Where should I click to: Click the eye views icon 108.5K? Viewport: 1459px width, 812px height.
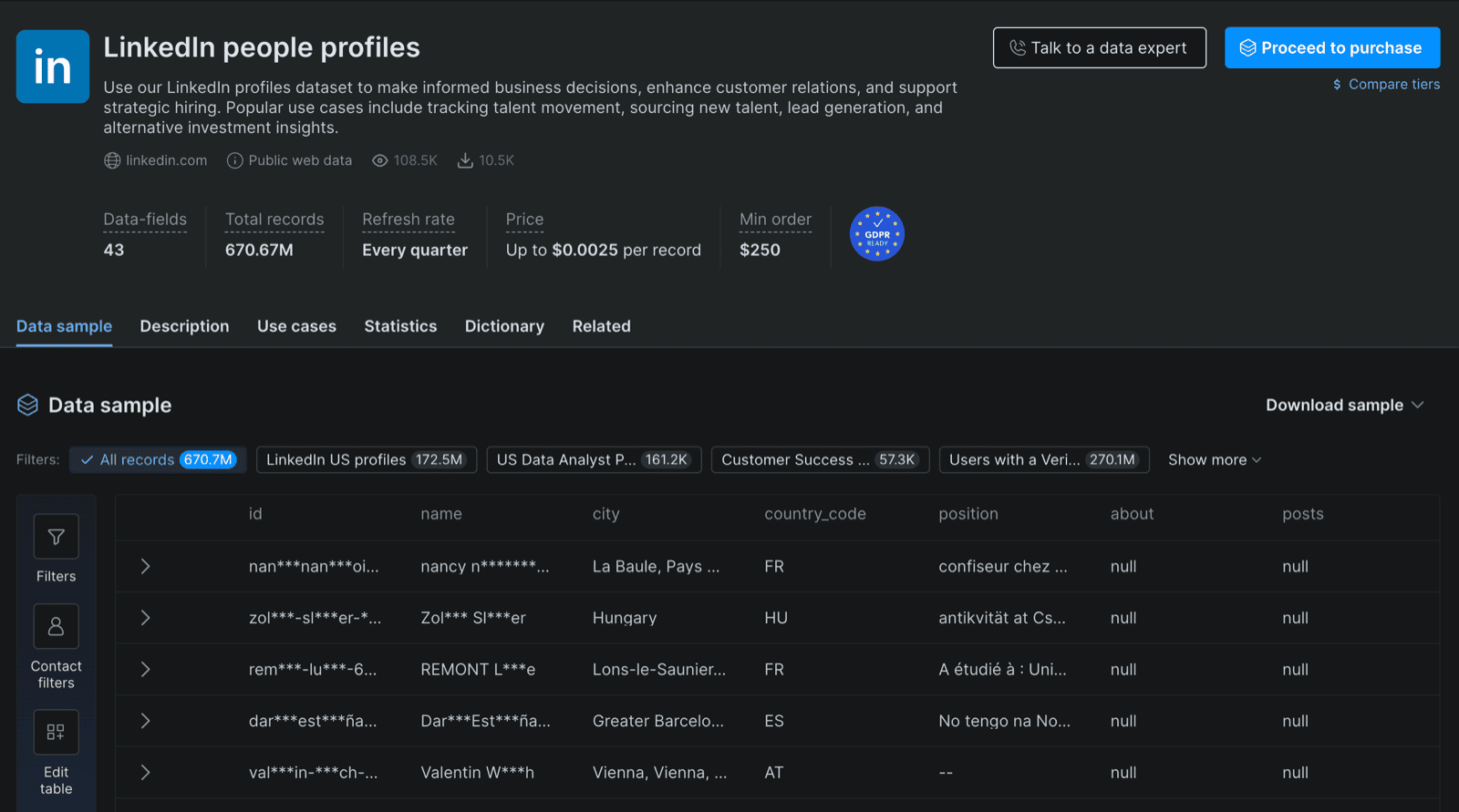tap(380, 160)
